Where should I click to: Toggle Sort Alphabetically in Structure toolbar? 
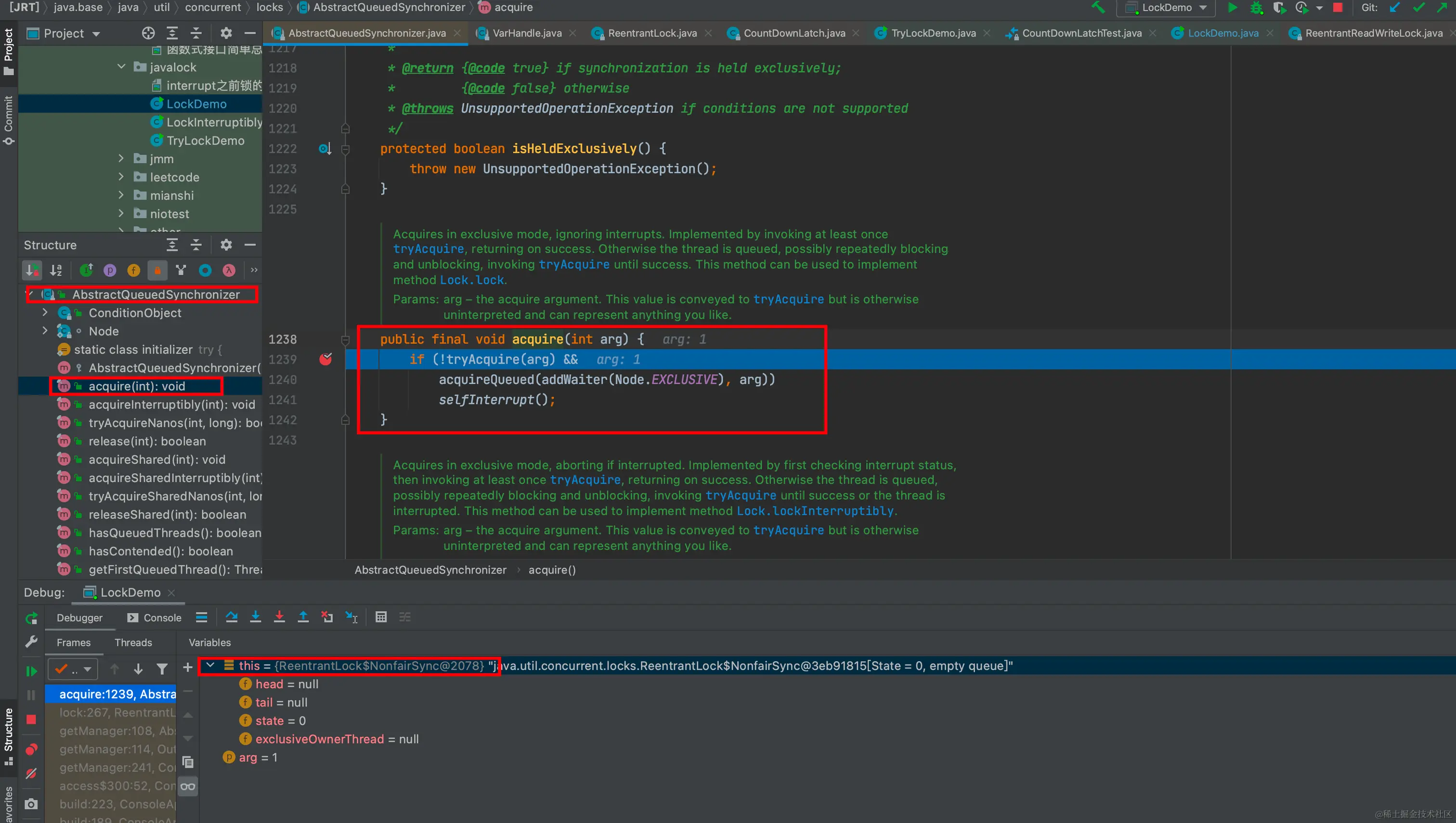(55, 270)
